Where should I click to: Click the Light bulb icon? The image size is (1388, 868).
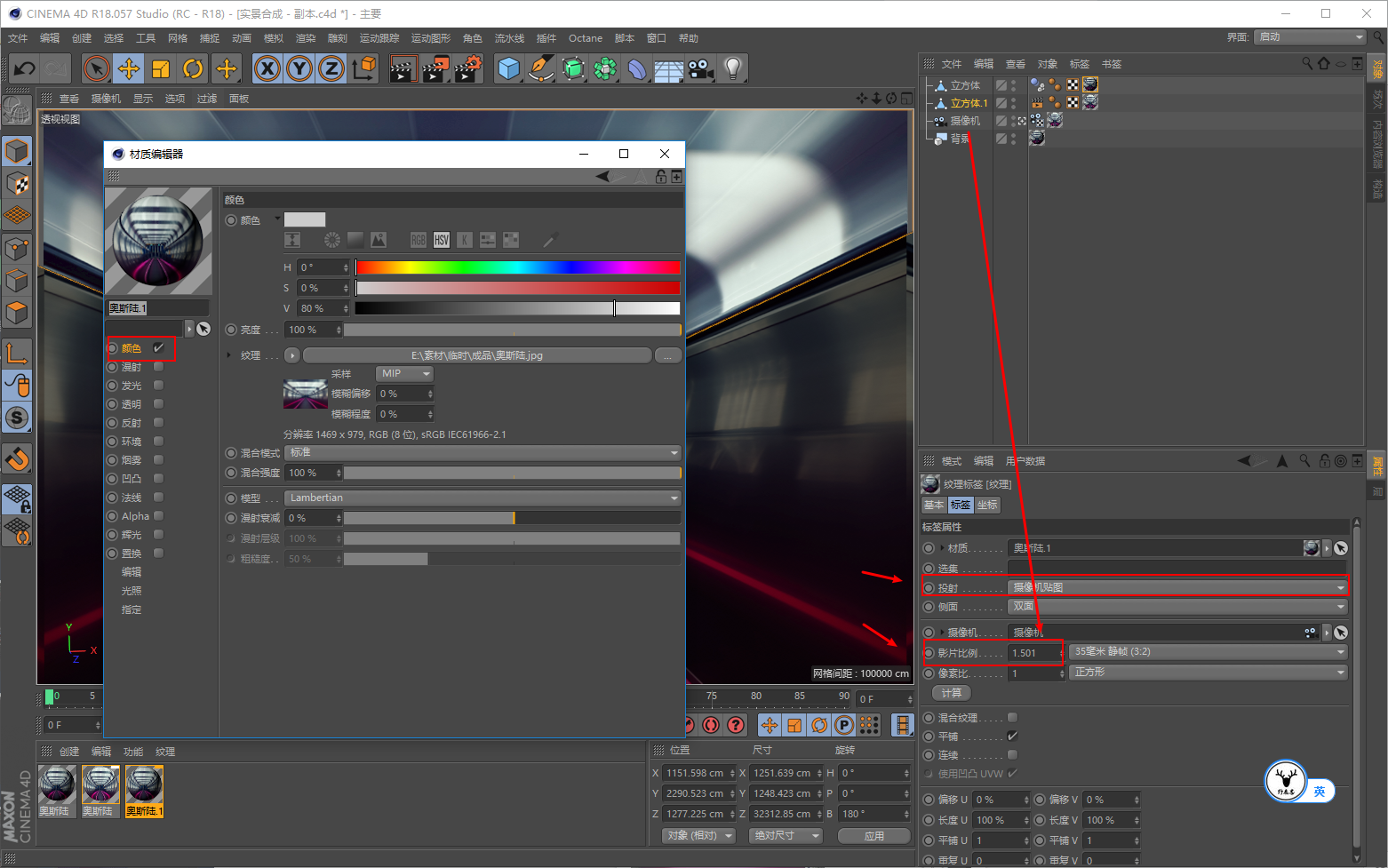(x=732, y=68)
